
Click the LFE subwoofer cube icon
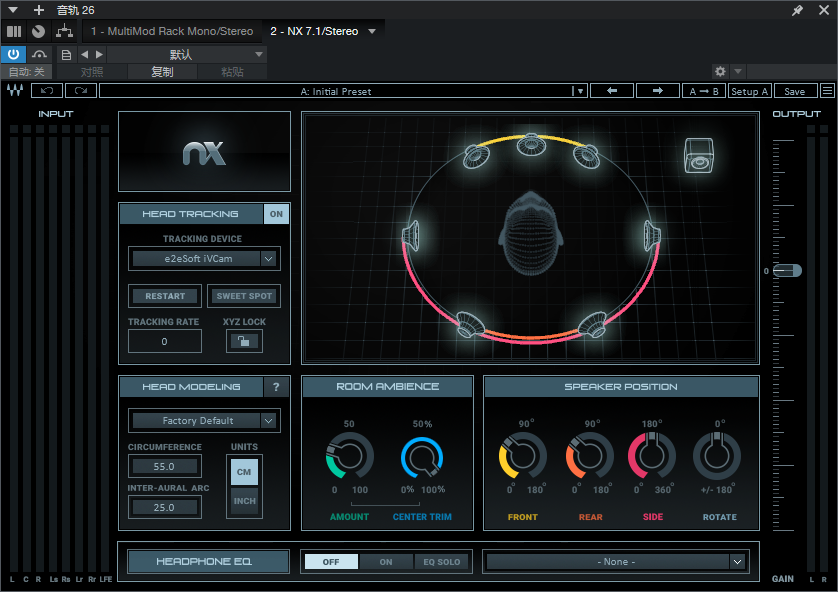pyautogui.click(x=699, y=155)
